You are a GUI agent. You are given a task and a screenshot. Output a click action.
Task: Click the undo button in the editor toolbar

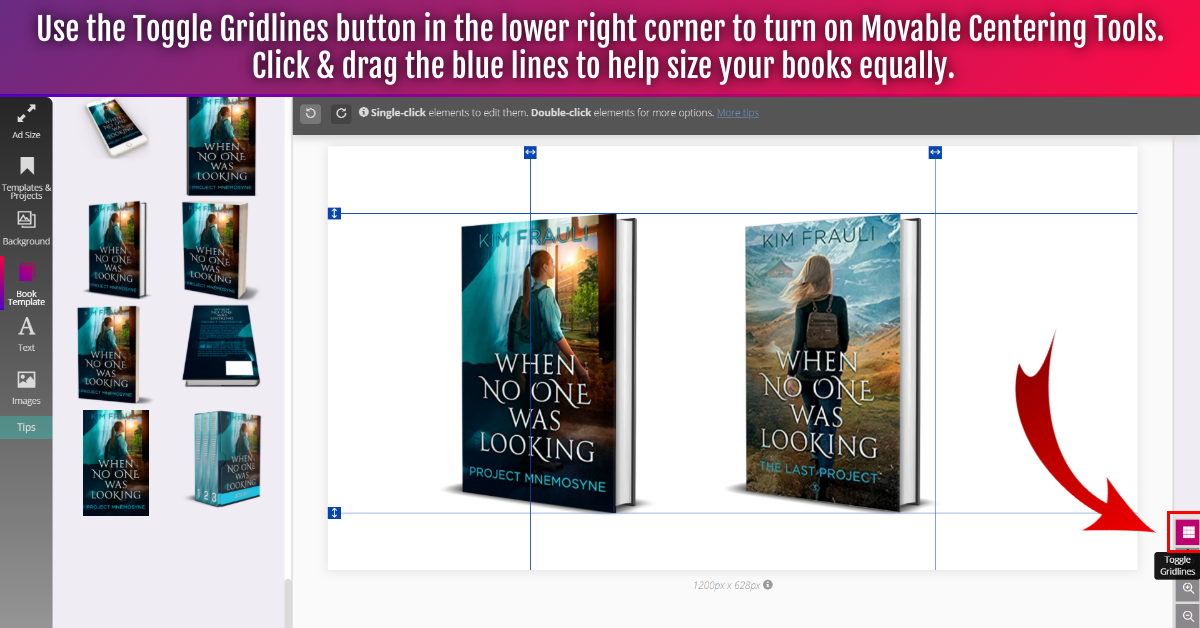click(x=311, y=113)
